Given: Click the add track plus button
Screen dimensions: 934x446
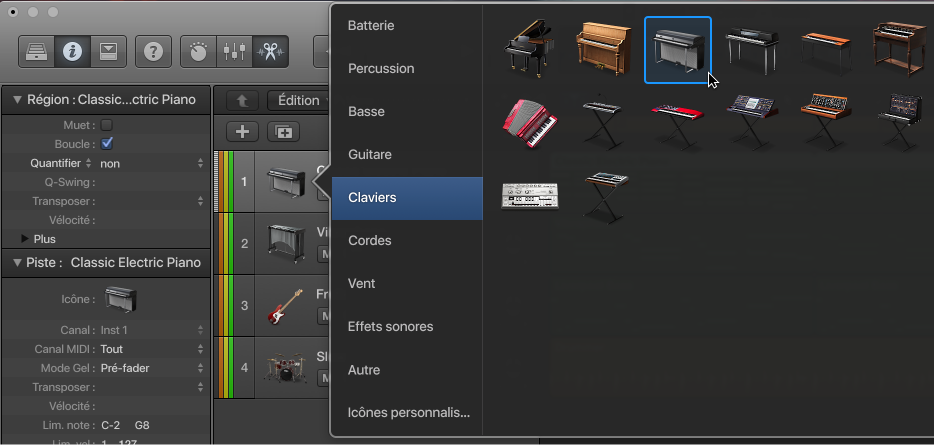Looking at the screenshot, I should [242, 132].
